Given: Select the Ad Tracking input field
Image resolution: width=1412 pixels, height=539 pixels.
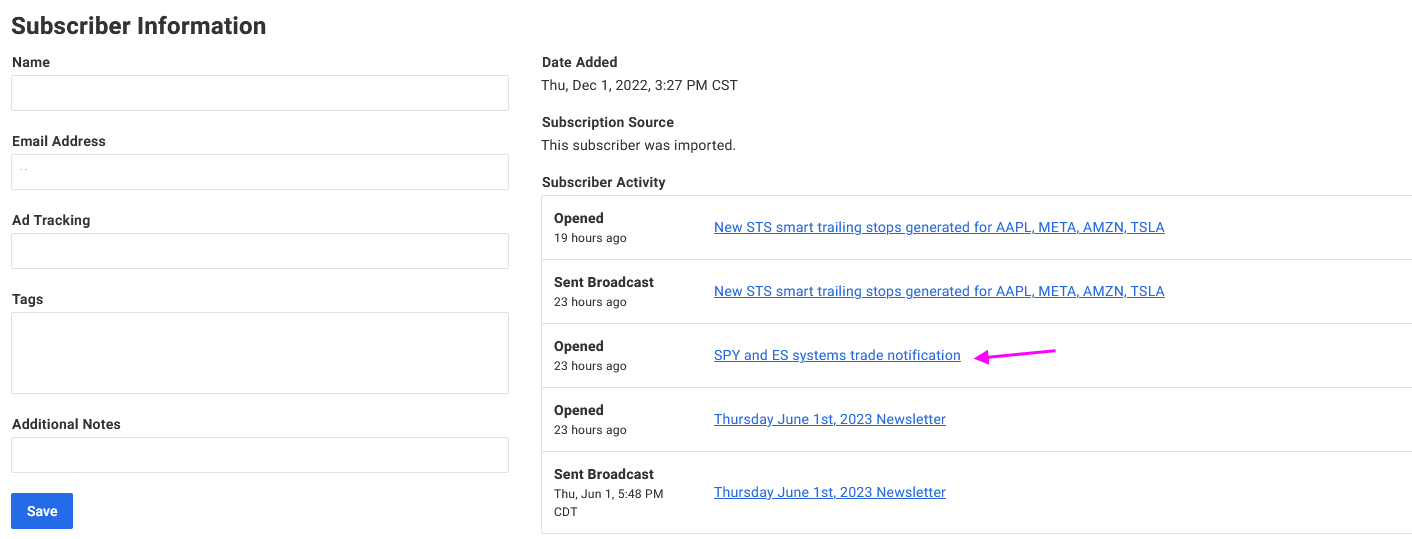Looking at the screenshot, I should pyautogui.click(x=260, y=251).
